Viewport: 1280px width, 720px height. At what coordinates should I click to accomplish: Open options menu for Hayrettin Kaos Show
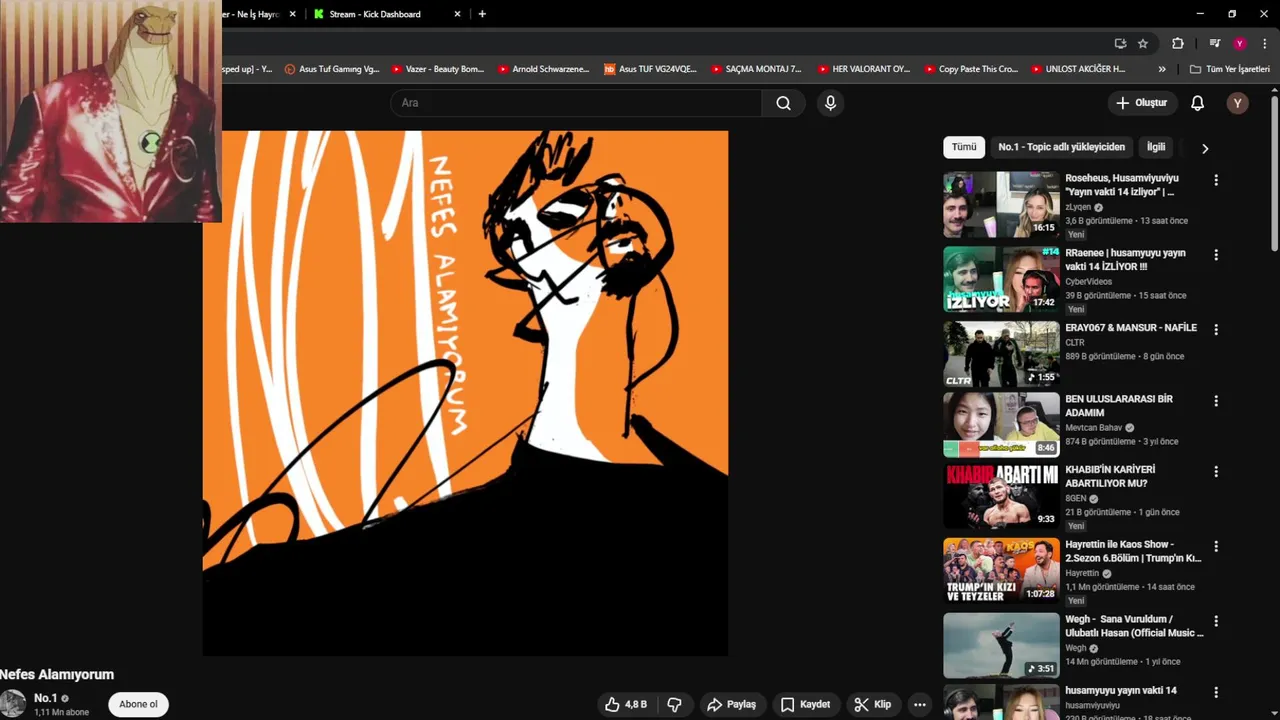1216,547
